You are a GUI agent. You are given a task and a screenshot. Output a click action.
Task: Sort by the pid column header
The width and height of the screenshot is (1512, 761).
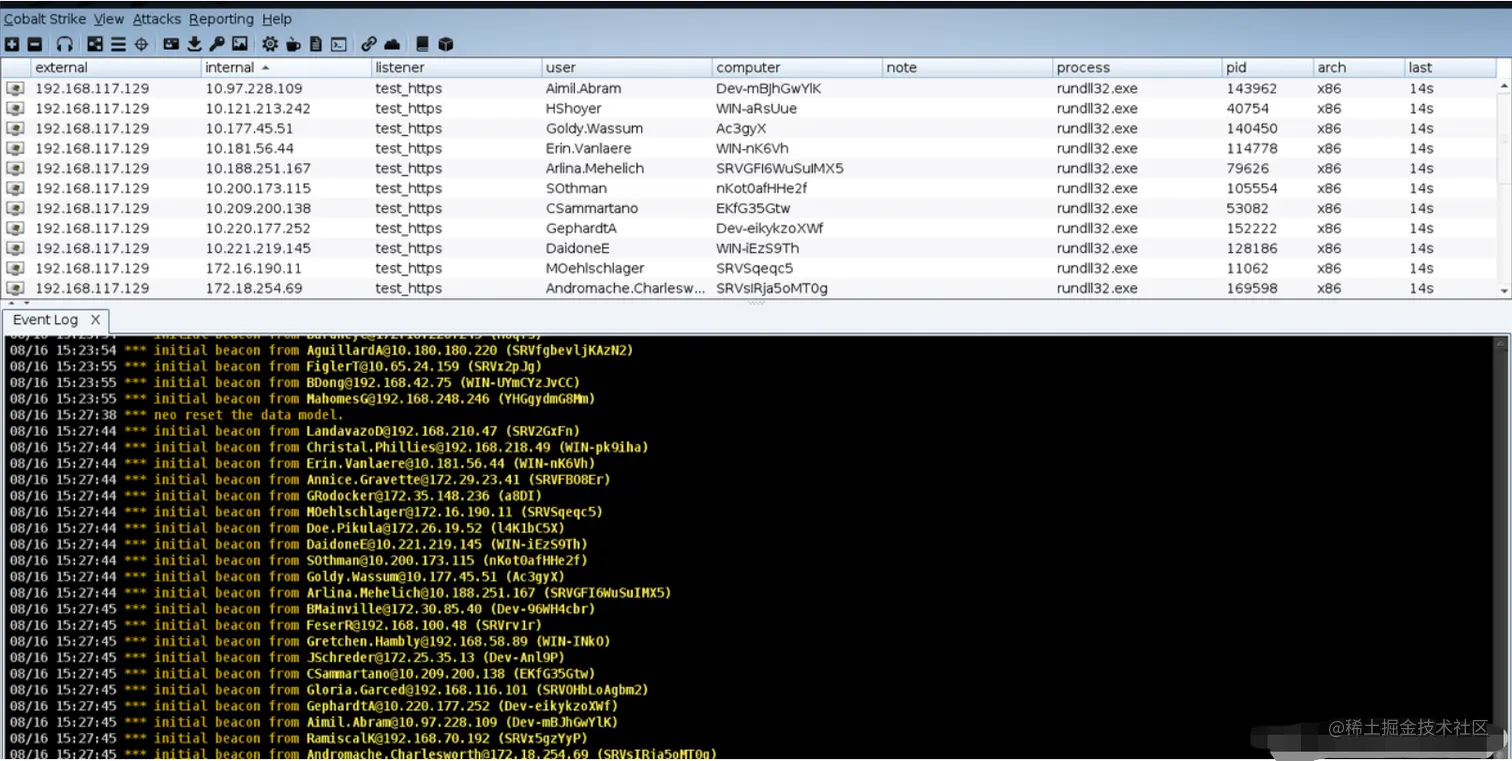(x=1268, y=68)
